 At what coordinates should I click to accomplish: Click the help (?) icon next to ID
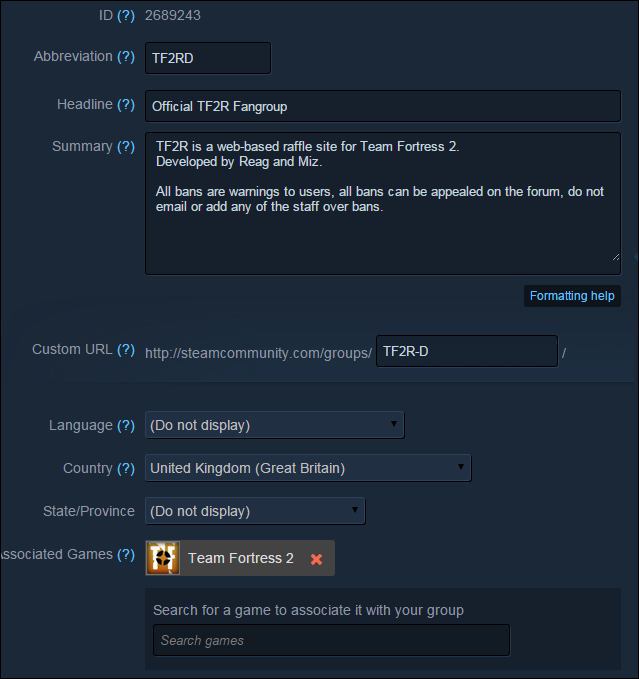pos(126,16)
